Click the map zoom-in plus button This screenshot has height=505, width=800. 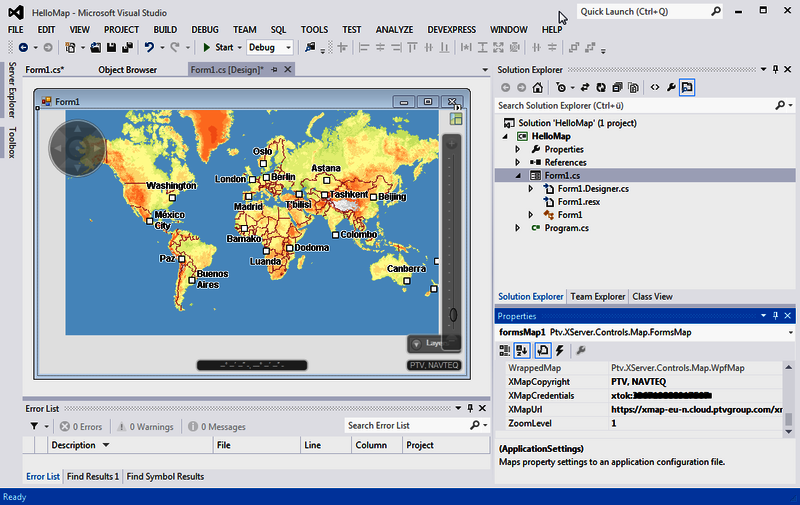click(x=452, y=144)
